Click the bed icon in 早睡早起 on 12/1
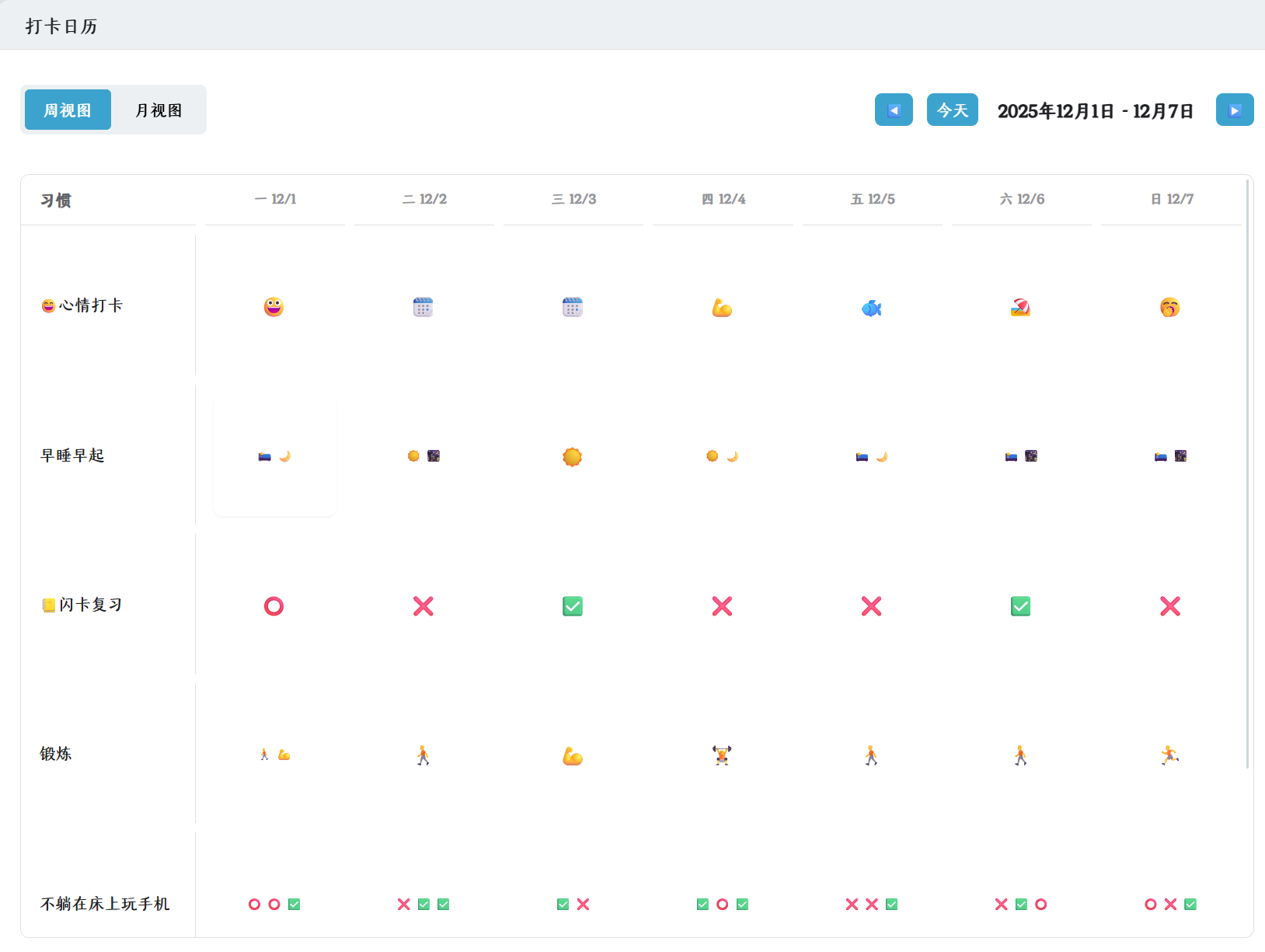The image size is (1265, 952). tap(265, 456)
